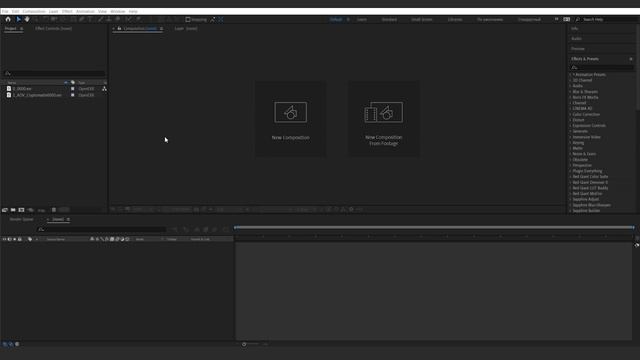This screenshot has width=640, height=360.
Task: Open the Effect menu
Action: (x=67, y=11)
